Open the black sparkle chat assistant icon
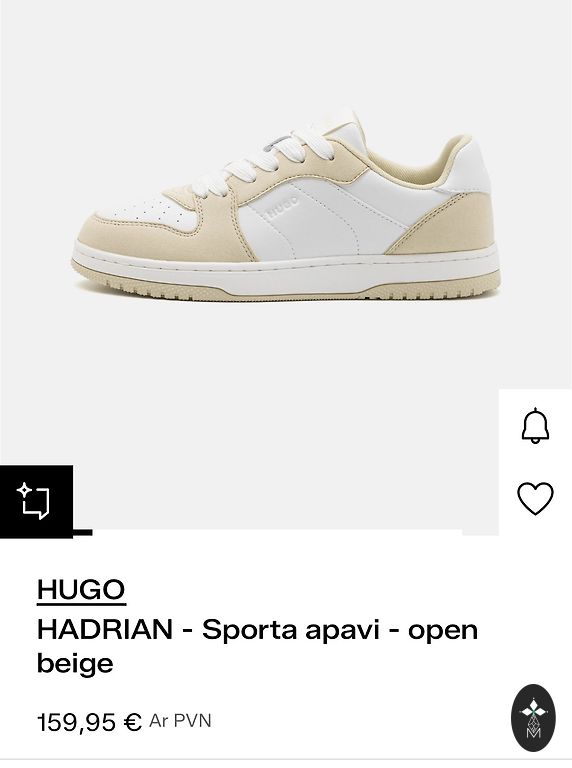 (x=36, y=501)
